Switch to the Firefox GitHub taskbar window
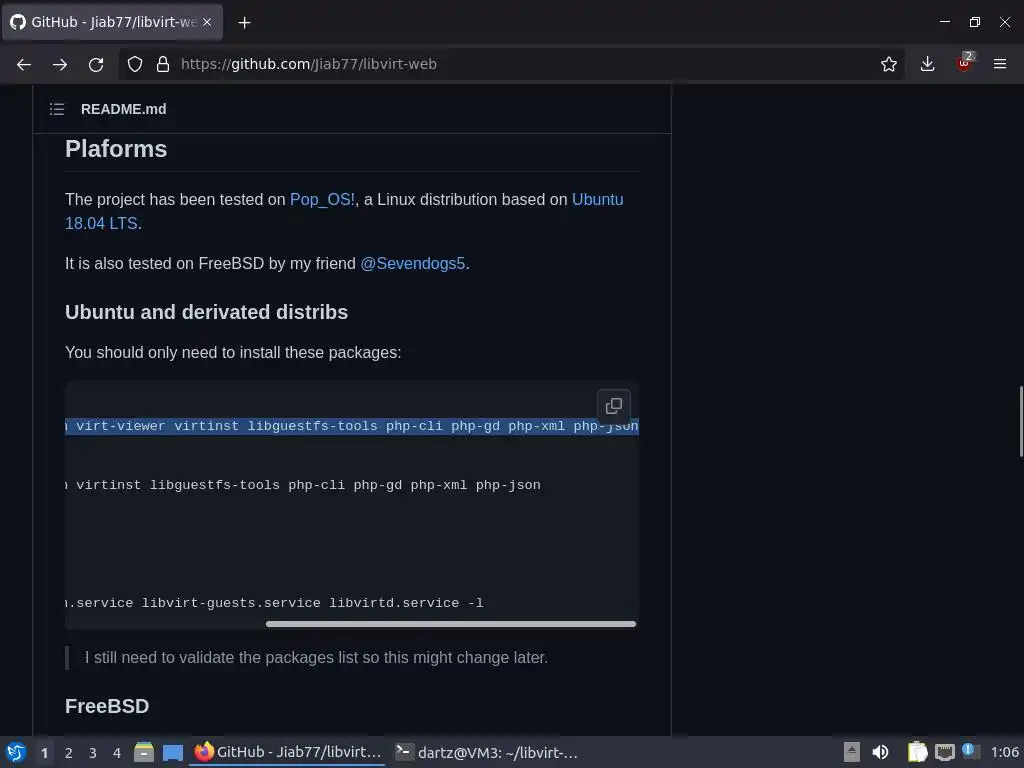Screen dimensions: 1024x768 [x=287, y=752]
